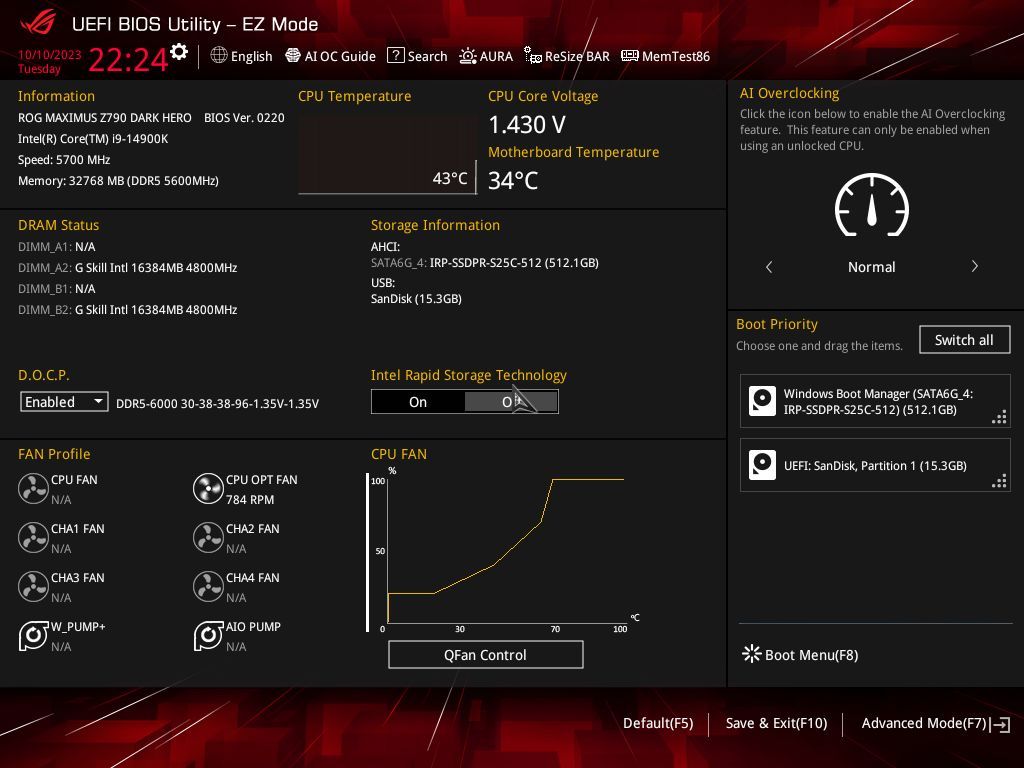Turn Intel Rapid Storage Technology On
Screen dimensions: 1024x768
[418, 402]
